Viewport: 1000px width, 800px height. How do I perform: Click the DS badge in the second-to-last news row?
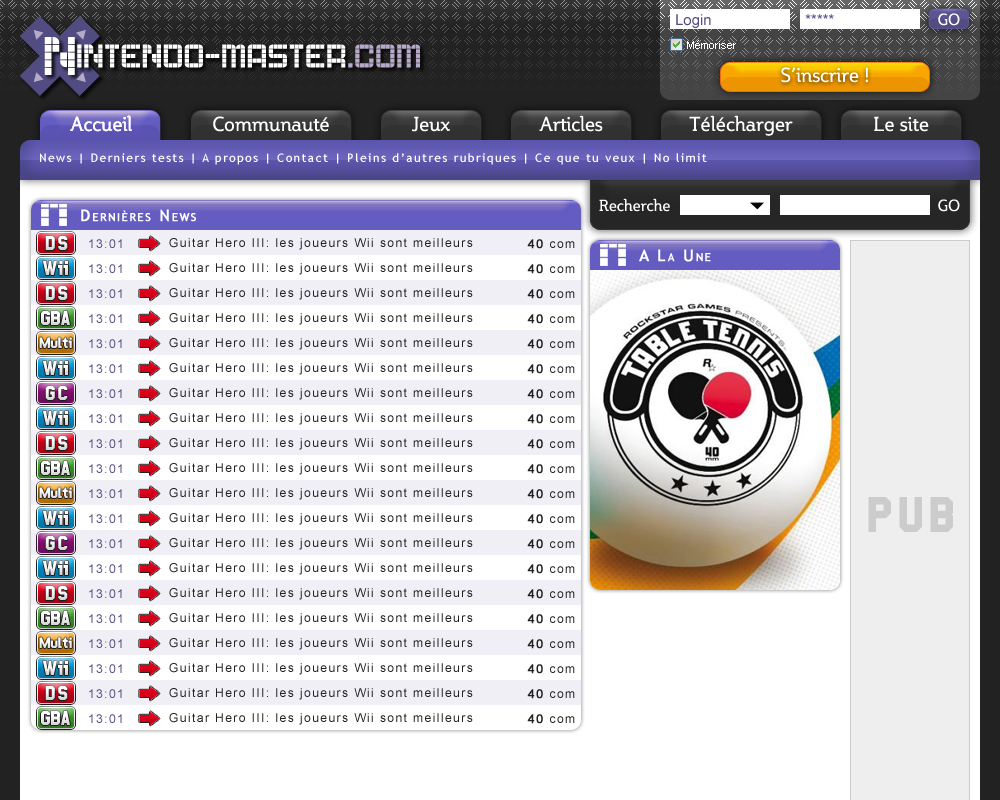56,693
